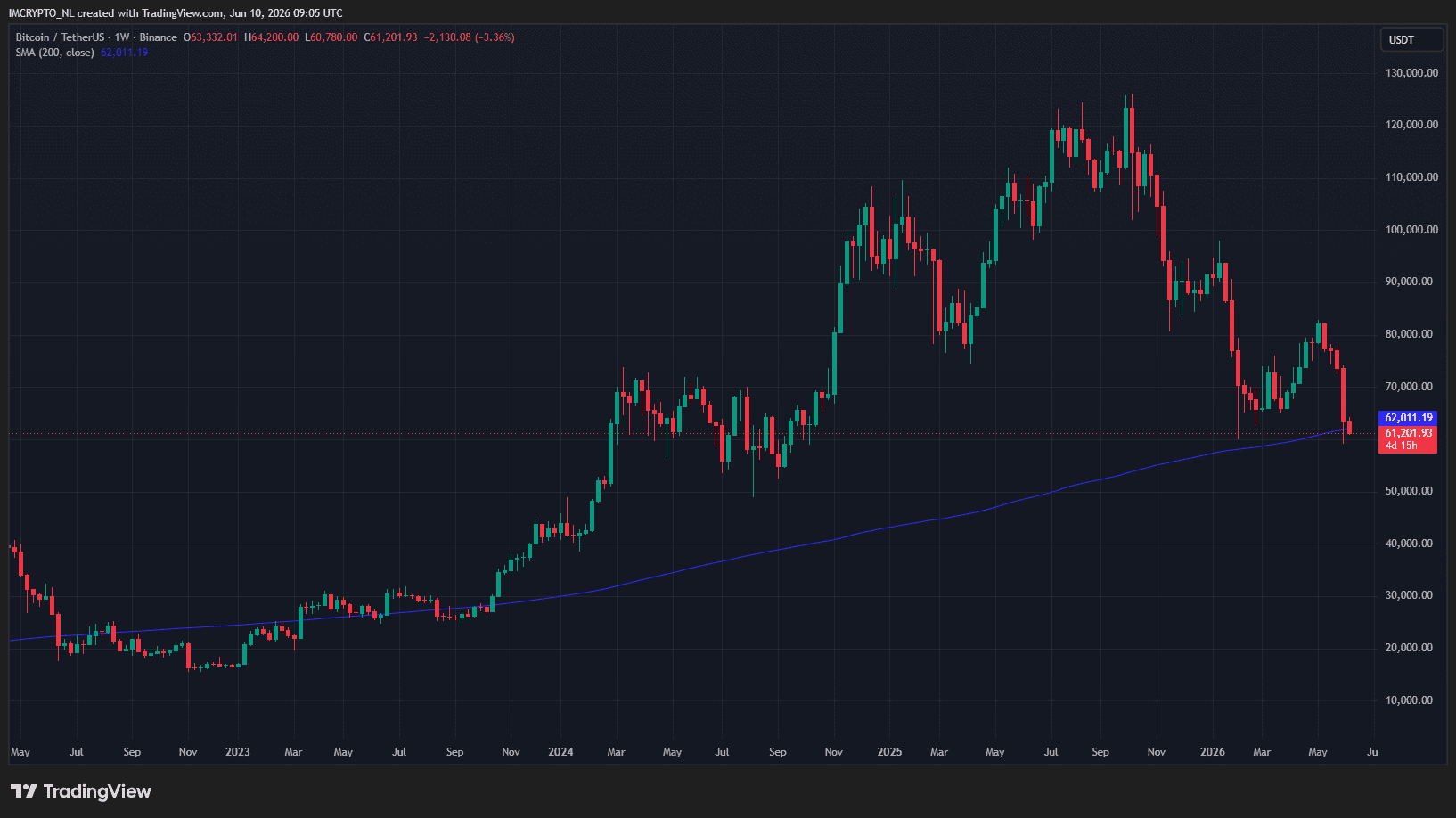
Task: Click the 4d 15h countdown label
Action: point(1401,446)
